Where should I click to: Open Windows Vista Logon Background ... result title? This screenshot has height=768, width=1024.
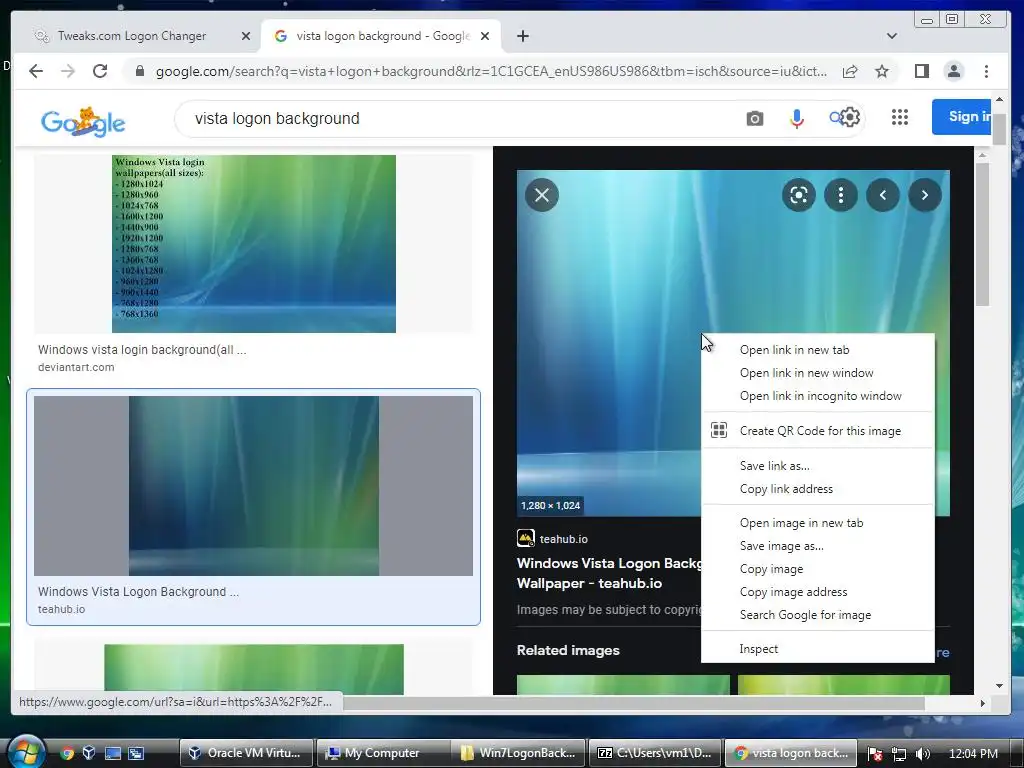138,592
